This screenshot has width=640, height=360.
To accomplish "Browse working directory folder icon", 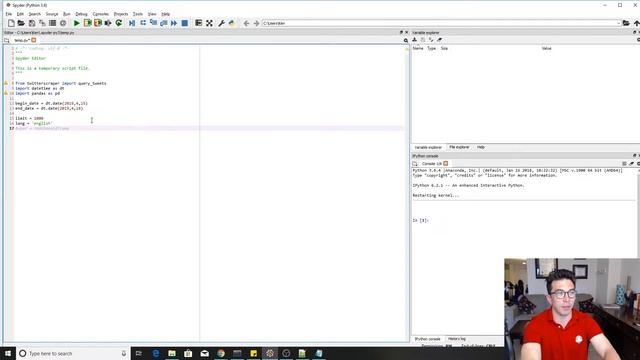I will pyautogui.click(x=626, y=23).
